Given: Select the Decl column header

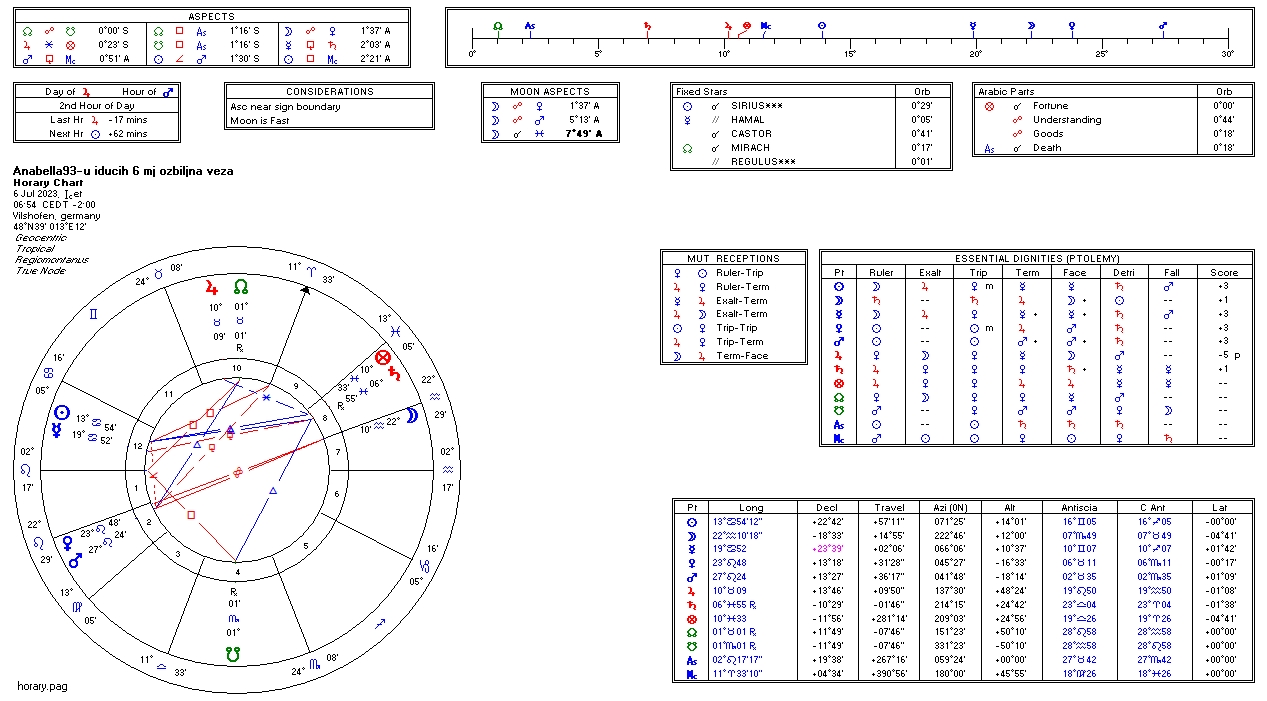Looking at the screenshot, I should 826,508.
